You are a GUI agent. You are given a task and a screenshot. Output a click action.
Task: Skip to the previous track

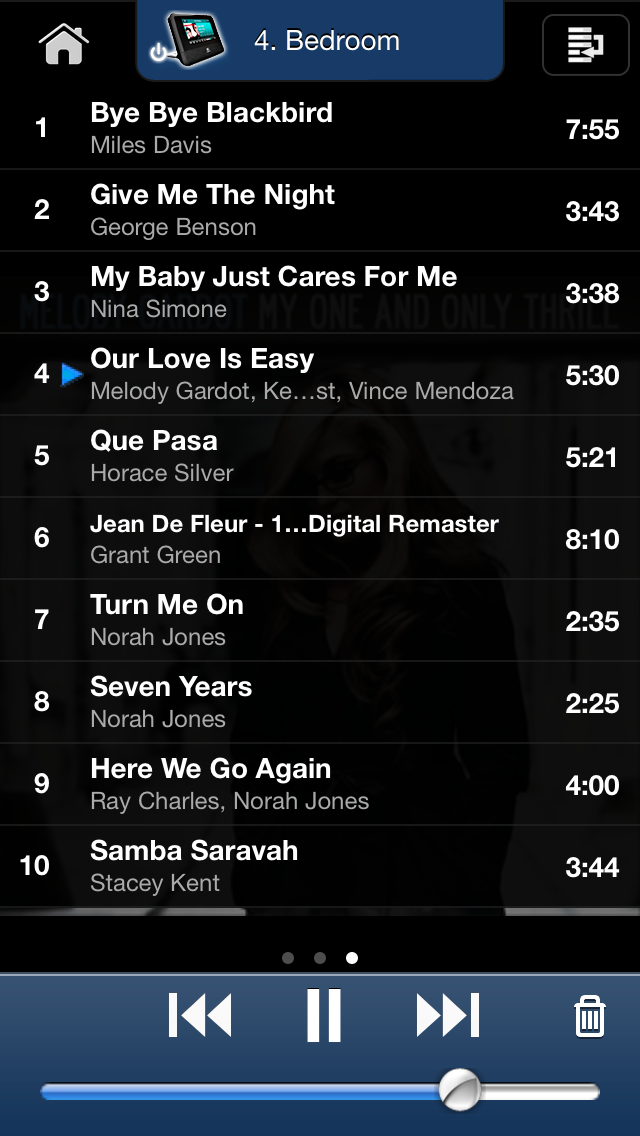point(200,1015)
